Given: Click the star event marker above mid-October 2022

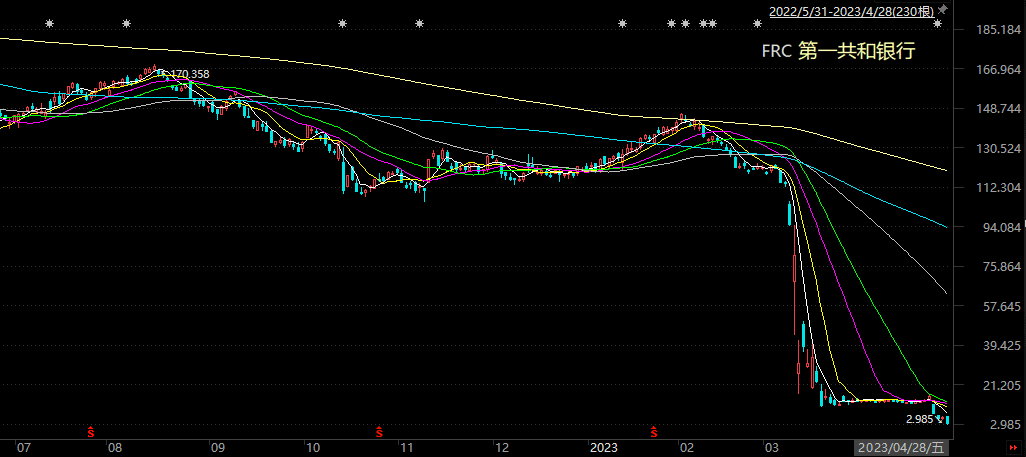Looking at the screenshot, I should 342,24.
